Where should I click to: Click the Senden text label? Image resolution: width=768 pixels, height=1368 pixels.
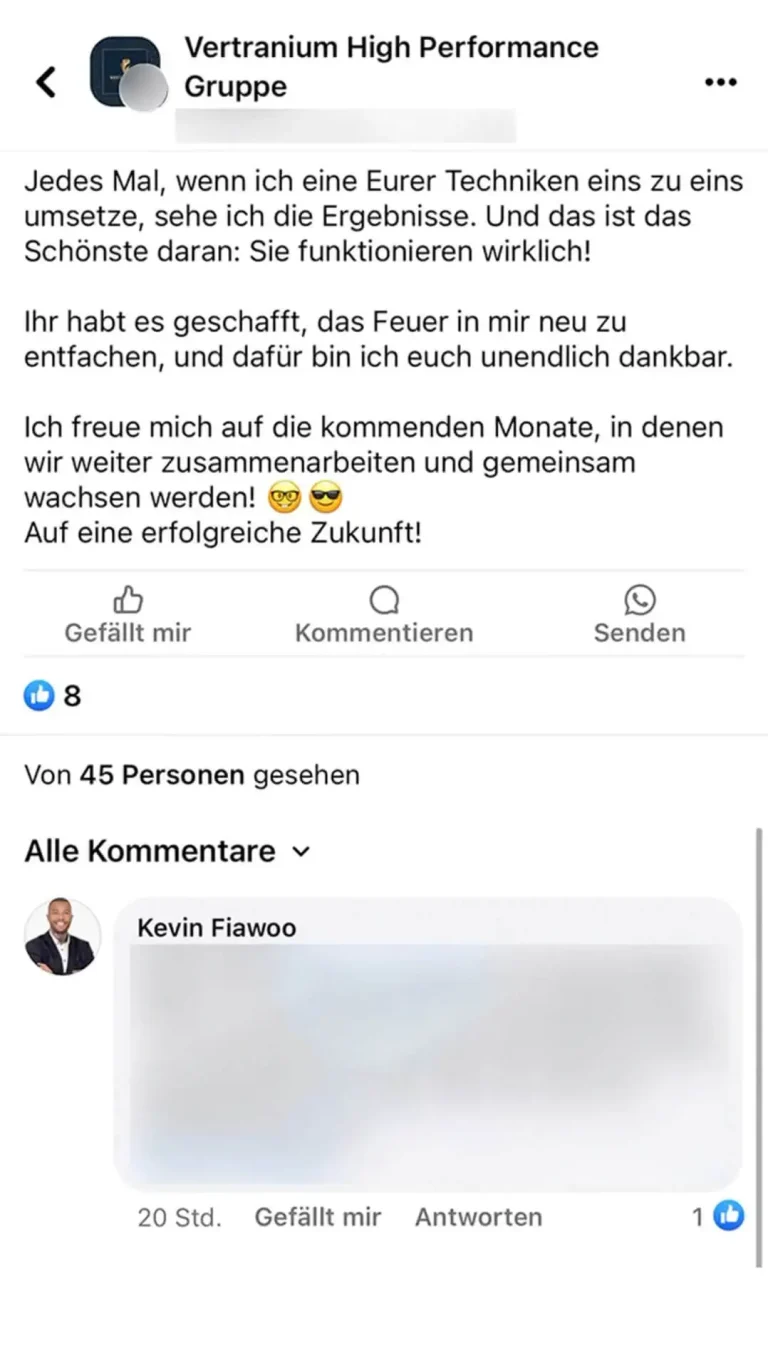pyautogui.click(x=640, y=633)
